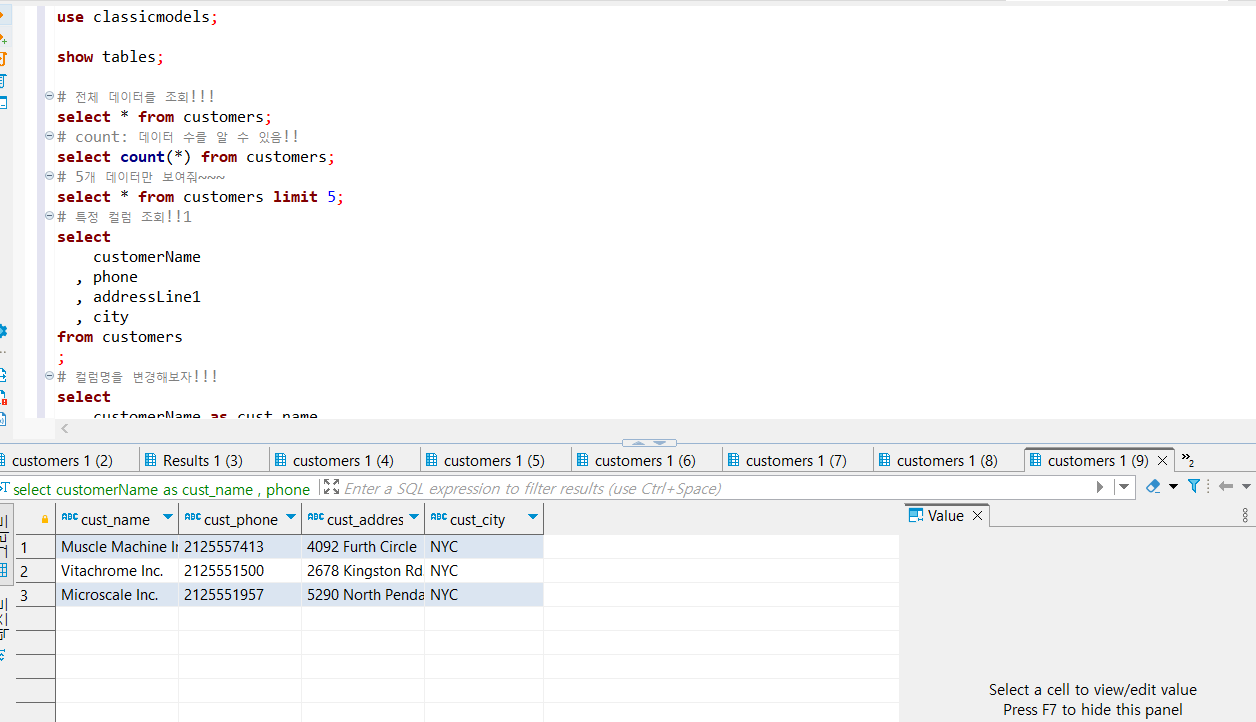The height and width of the screenshot is (722, 1256).
Task: Close the customers 1 (9) tab
Action: coord(1162,461)
